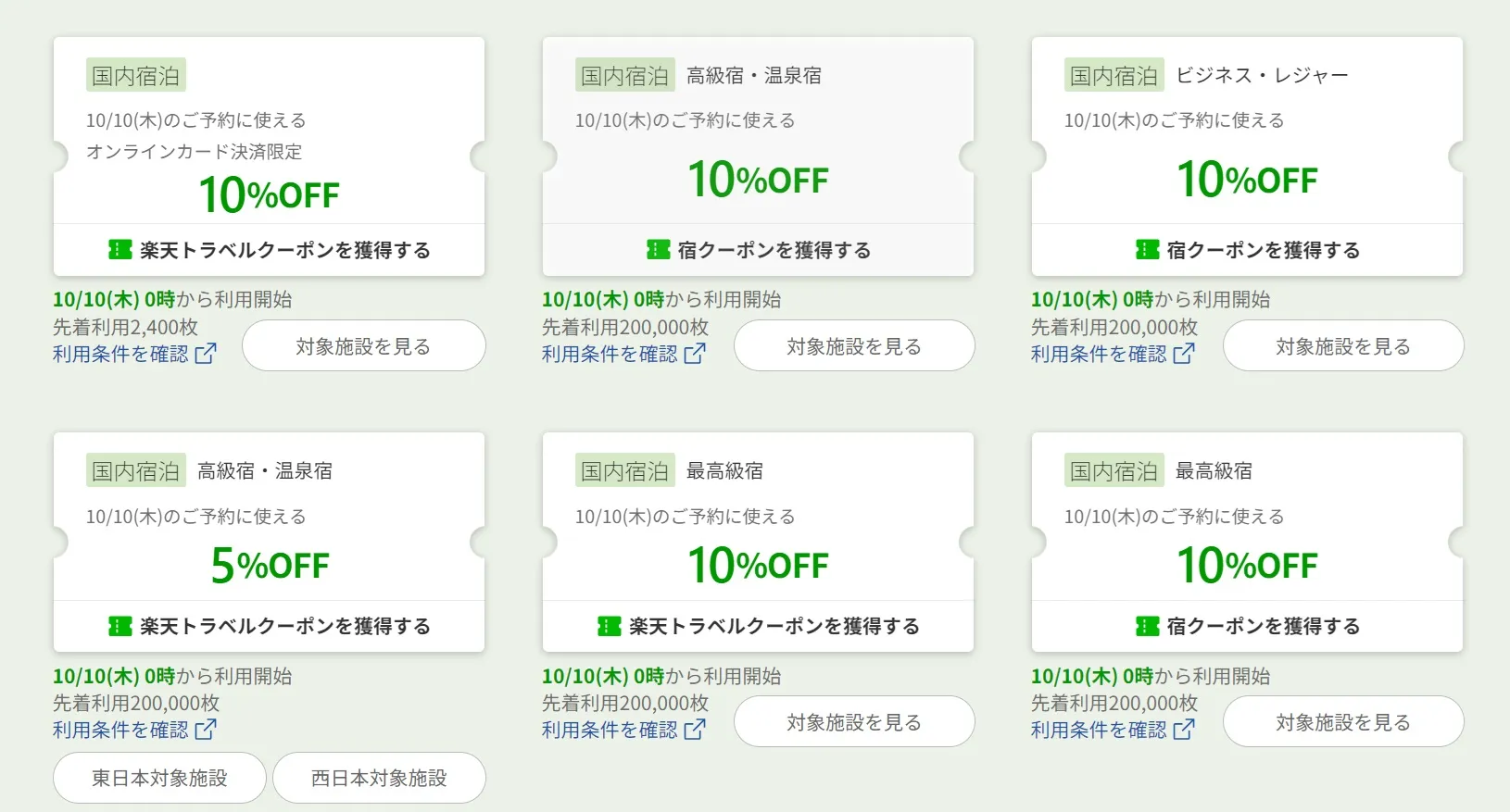Click 10%OFF text on オンラインカード決済限定 coupon
Viewport: 1510px width, 812px height.
pyautogui.click(x=270, y=194)
